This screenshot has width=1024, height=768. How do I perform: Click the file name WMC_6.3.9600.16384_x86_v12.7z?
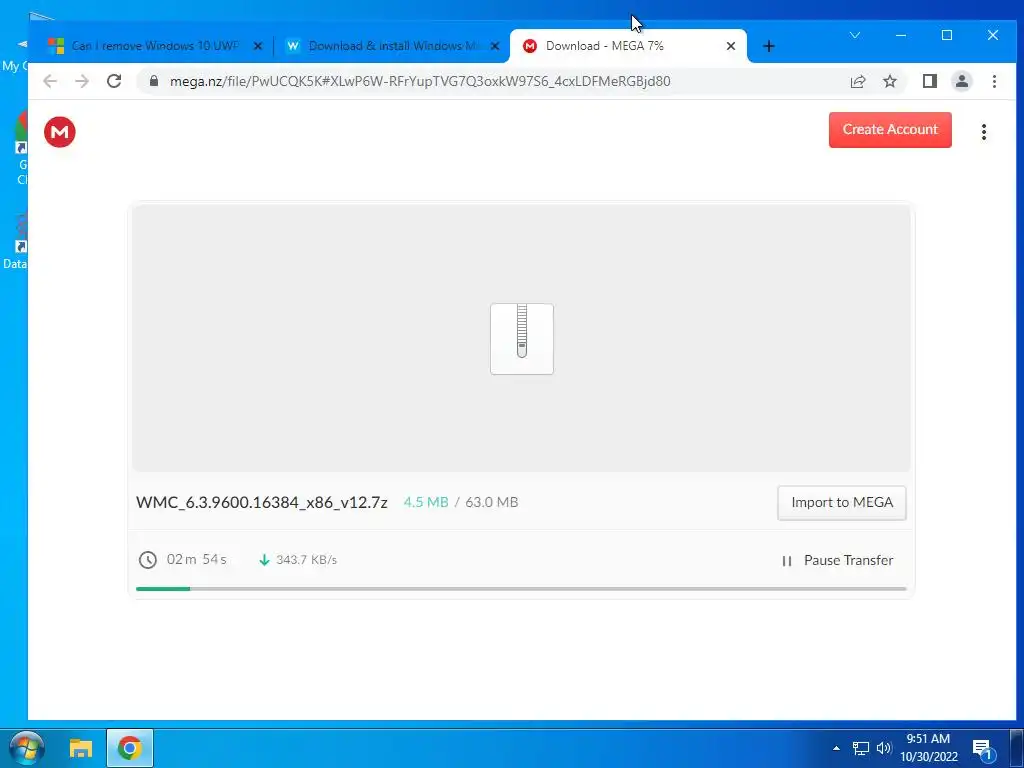(262, 502)
